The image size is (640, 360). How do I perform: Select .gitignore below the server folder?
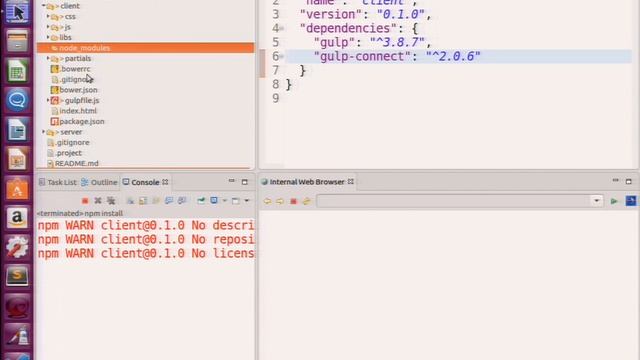pyautogui.click(x=68, y=142)
